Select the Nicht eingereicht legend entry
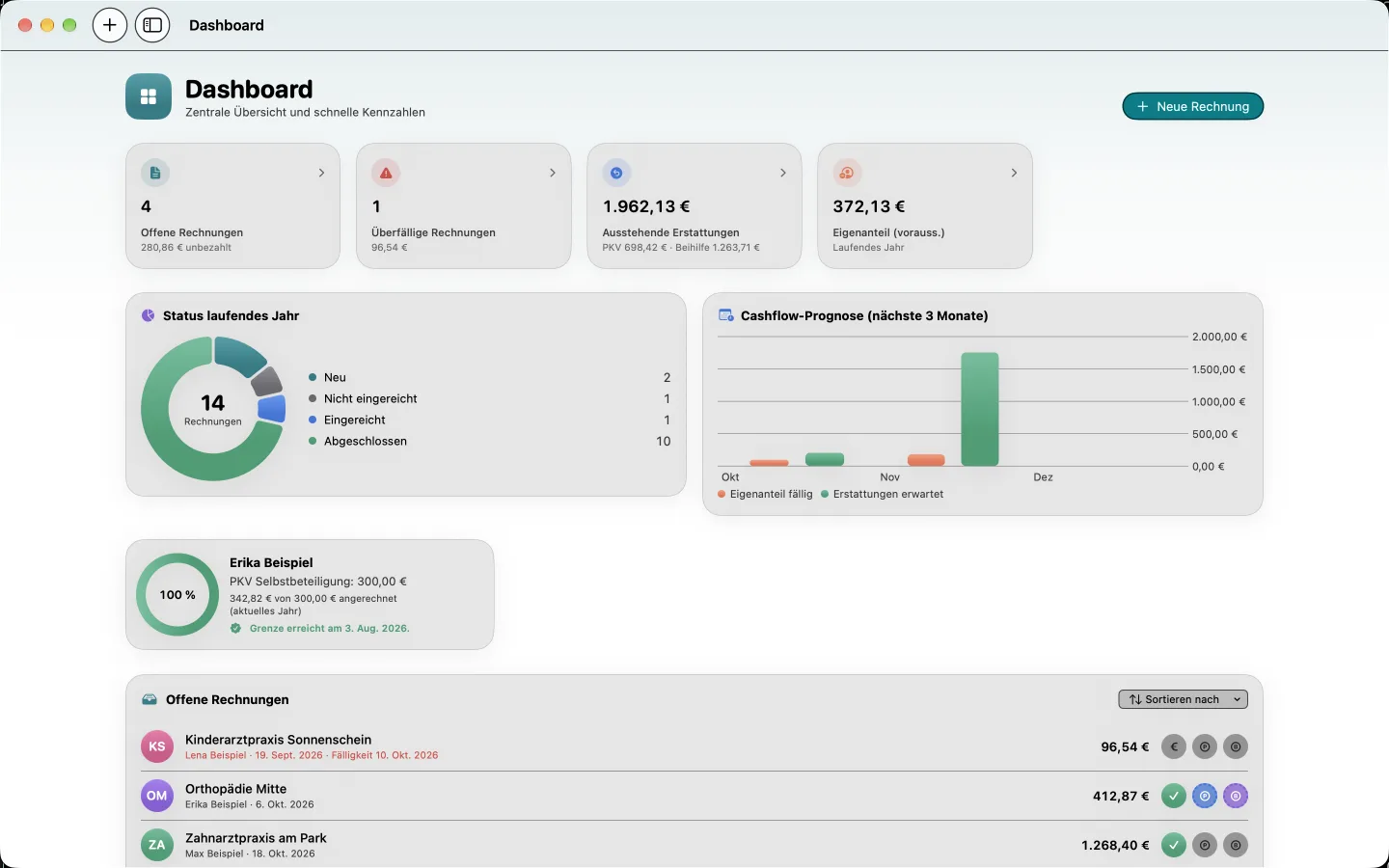Image resolution: width=1389 pixels, height=868 pixels. pyautogui.click(x=489, y=398)
